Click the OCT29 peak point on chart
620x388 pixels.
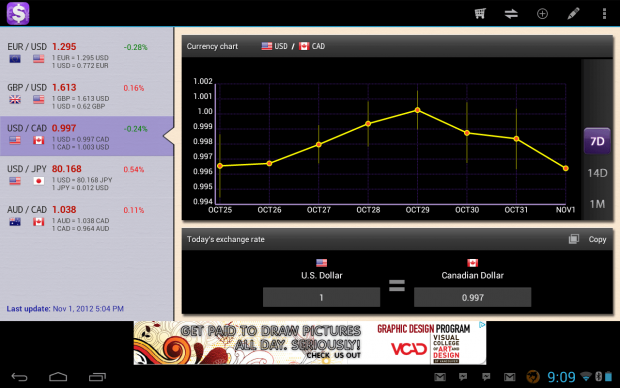pos(417,110)
